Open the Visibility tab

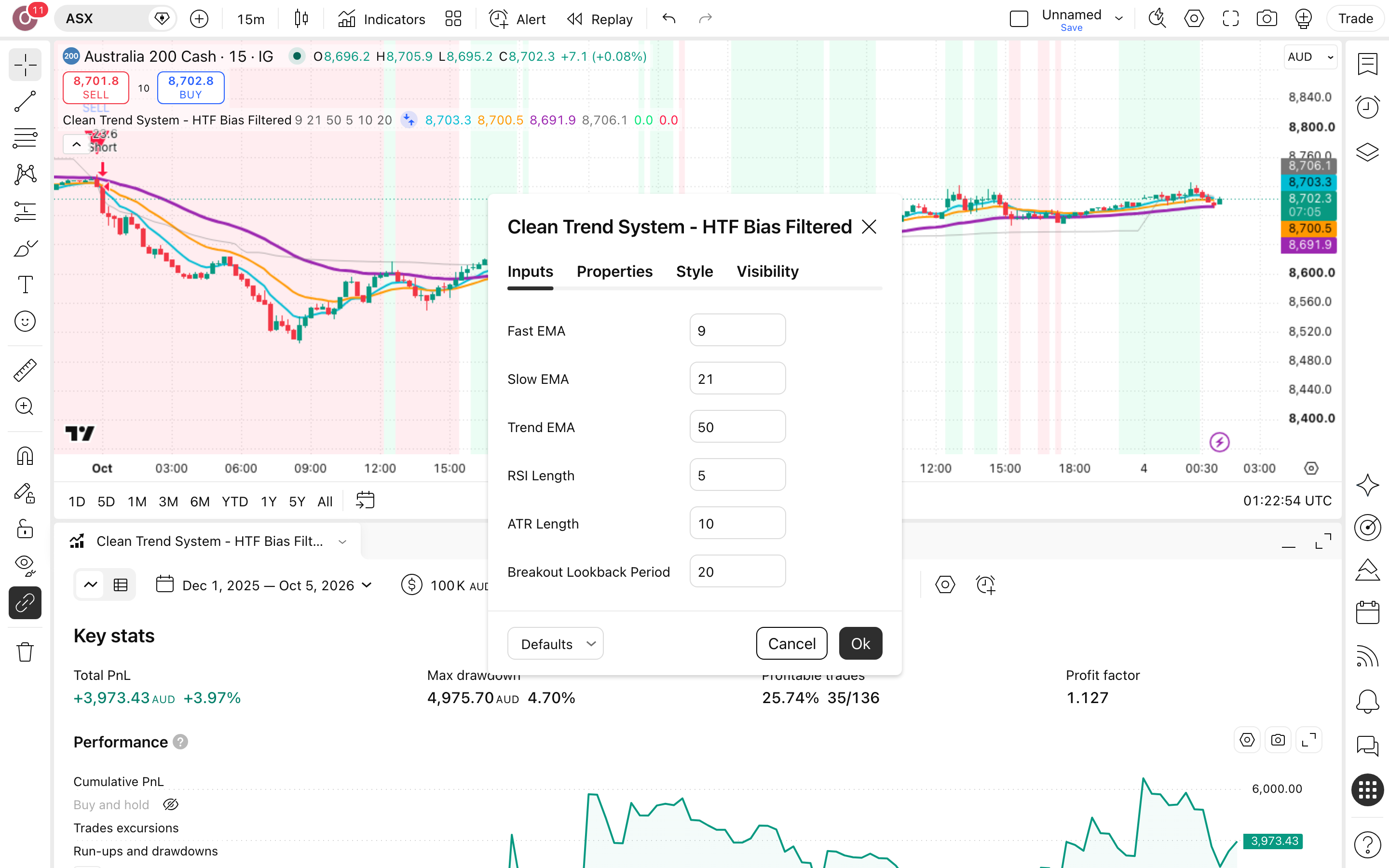click(767, 271)
